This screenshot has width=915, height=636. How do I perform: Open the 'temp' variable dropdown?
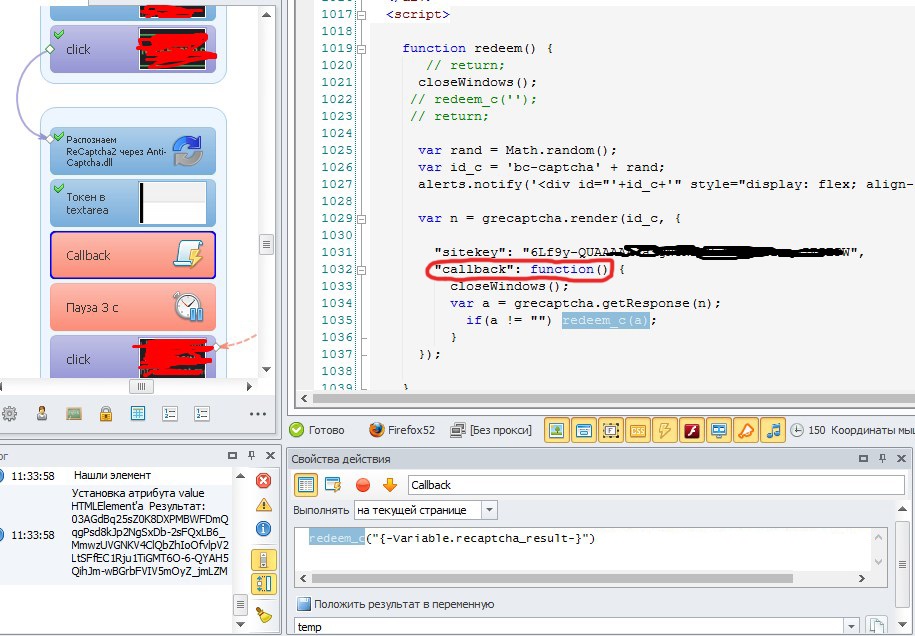click(x=848, y=627)
